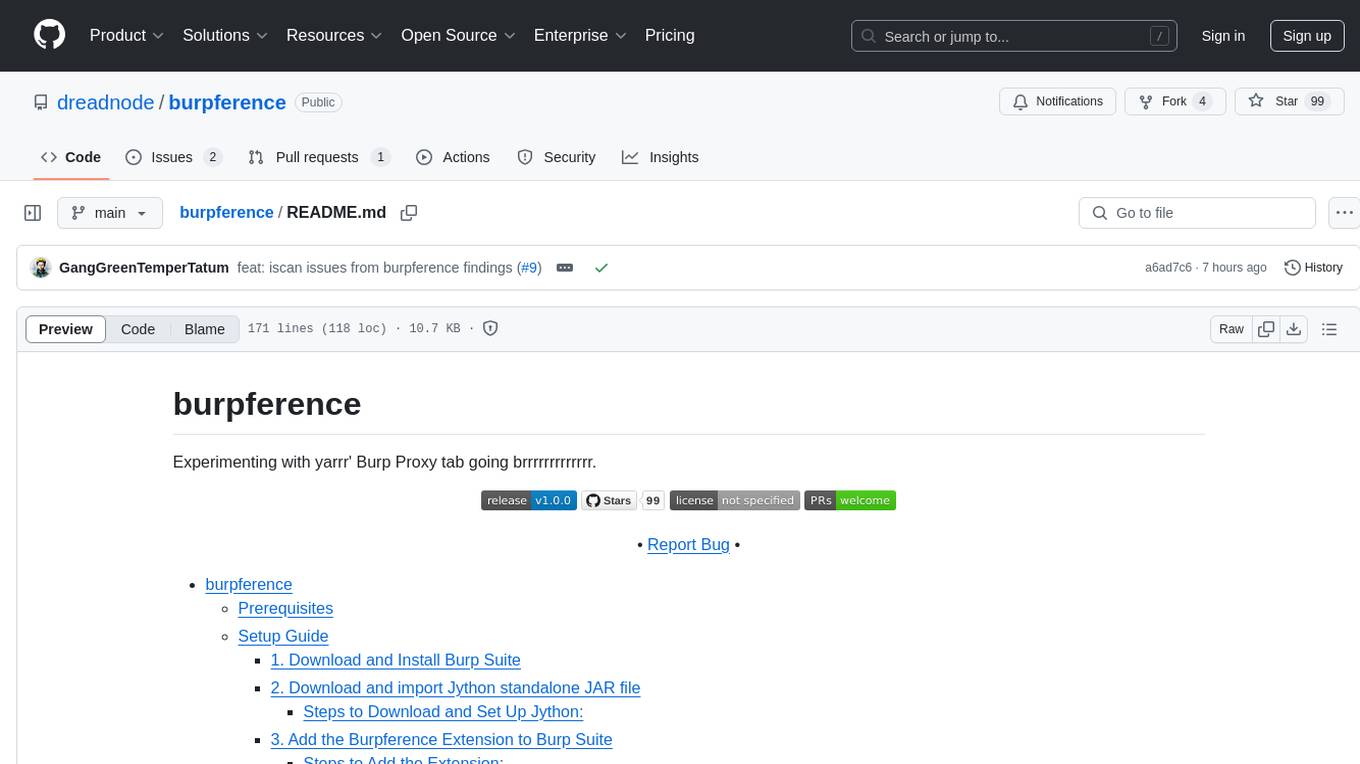Jump to Download and Install Burp Suite

pyautogui.click(x=395, y=661)
